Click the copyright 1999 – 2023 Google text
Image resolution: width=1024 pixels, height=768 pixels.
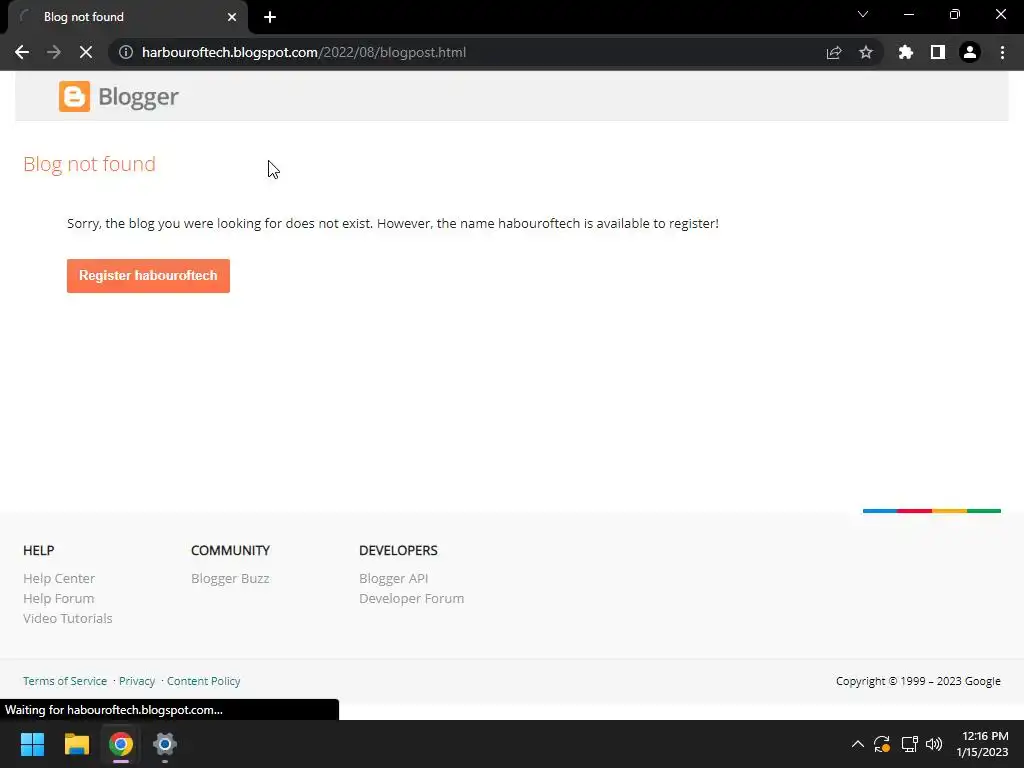pos(918,681)
